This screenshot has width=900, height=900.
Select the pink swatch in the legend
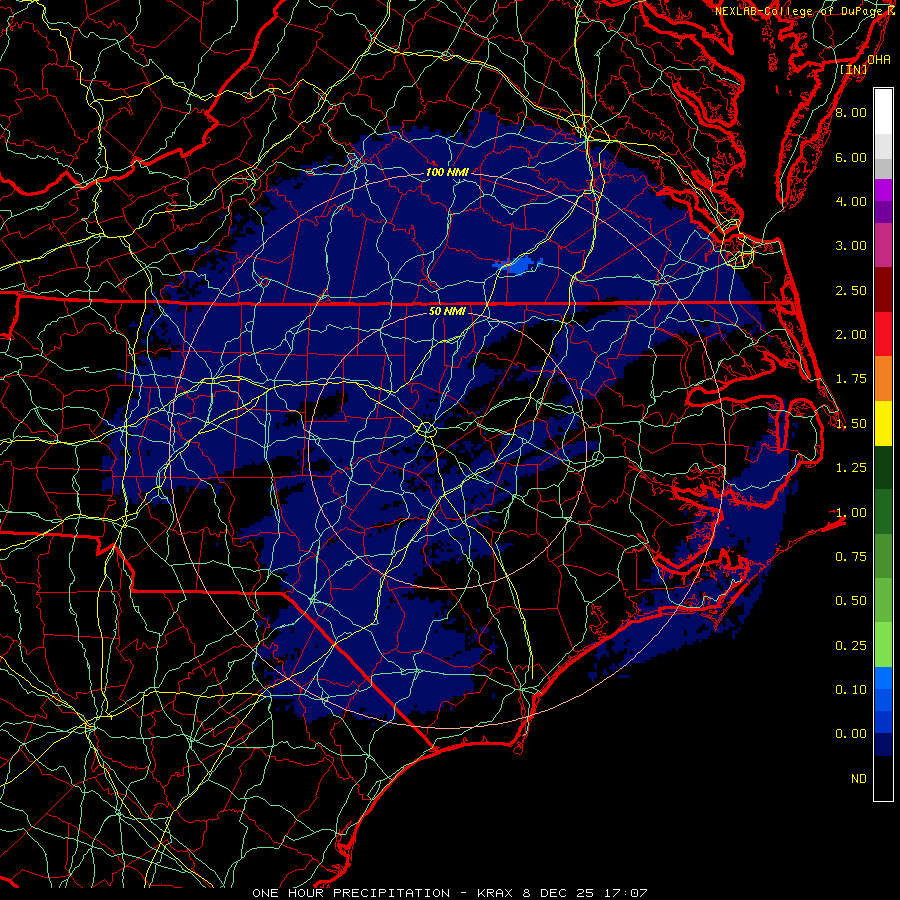coord(883,245)
